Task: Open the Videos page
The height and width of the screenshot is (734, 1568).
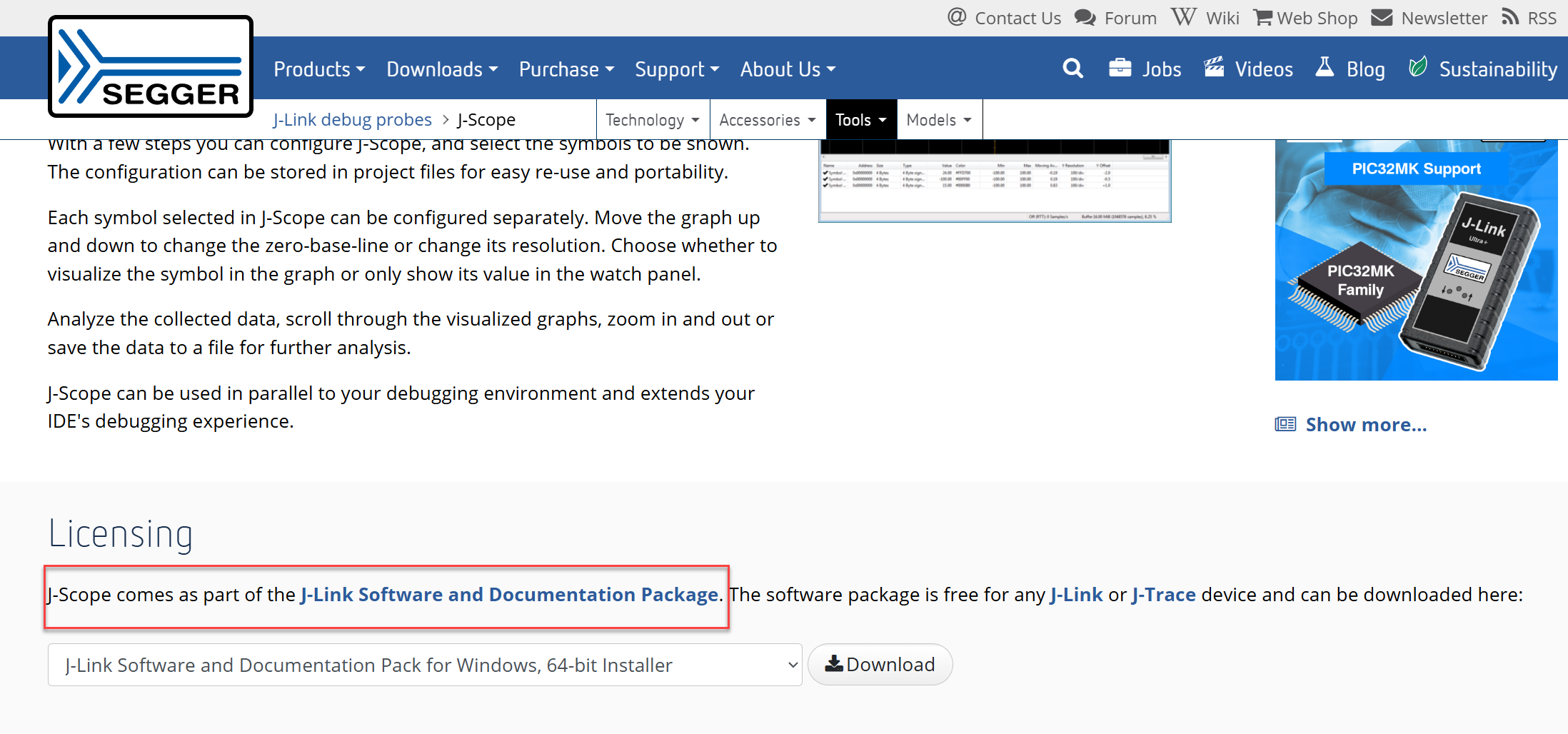Action: [1264, 69]
